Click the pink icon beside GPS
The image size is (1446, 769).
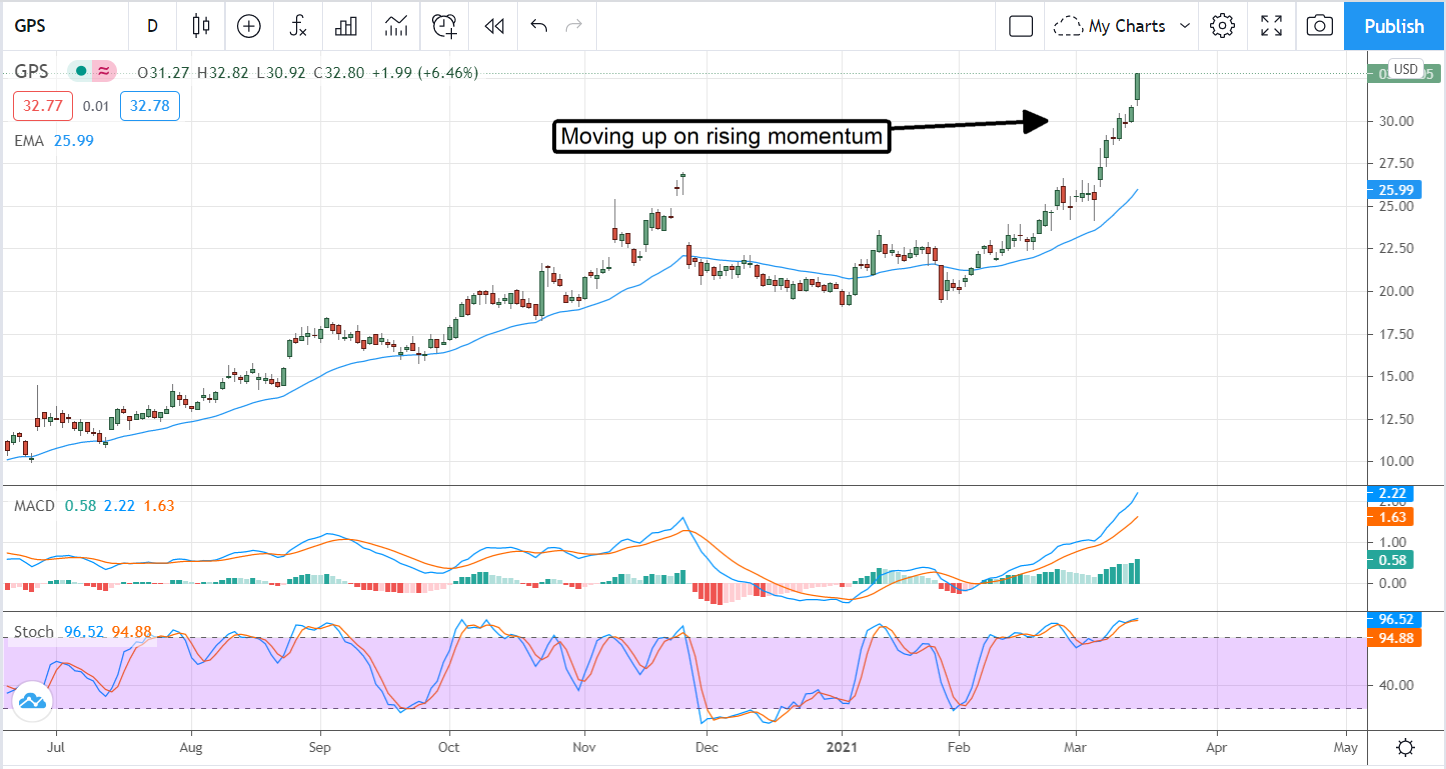(102, 72)
